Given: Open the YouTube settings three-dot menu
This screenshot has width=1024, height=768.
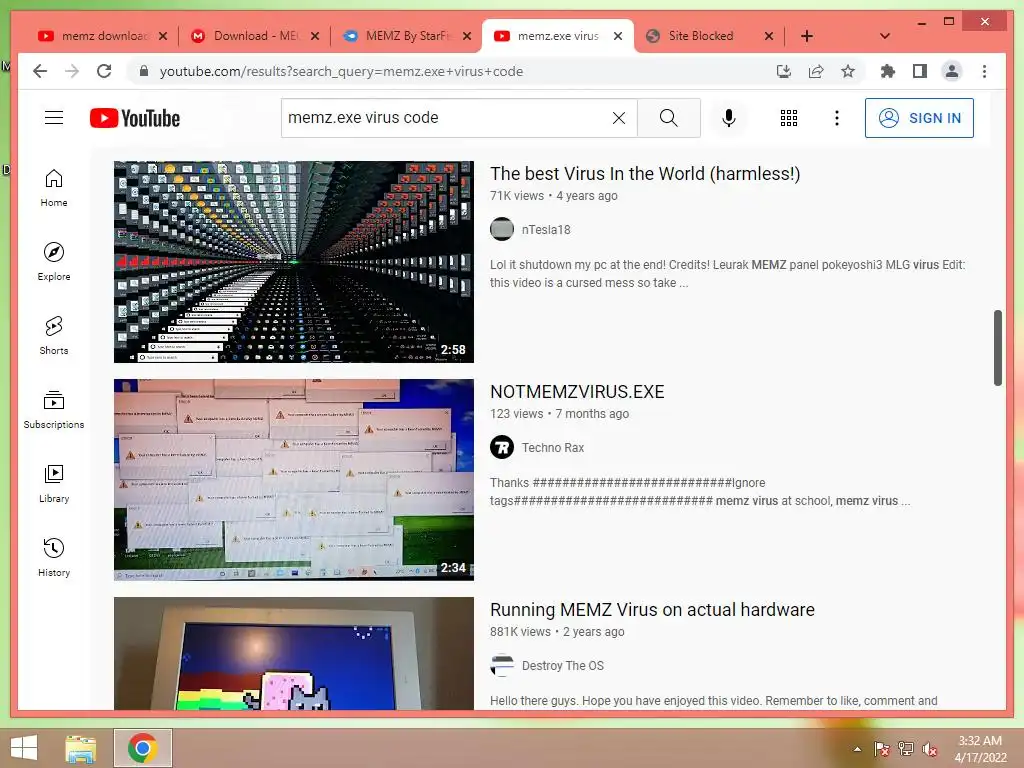Looking at the screenshot, I should [x=837, y=118].
